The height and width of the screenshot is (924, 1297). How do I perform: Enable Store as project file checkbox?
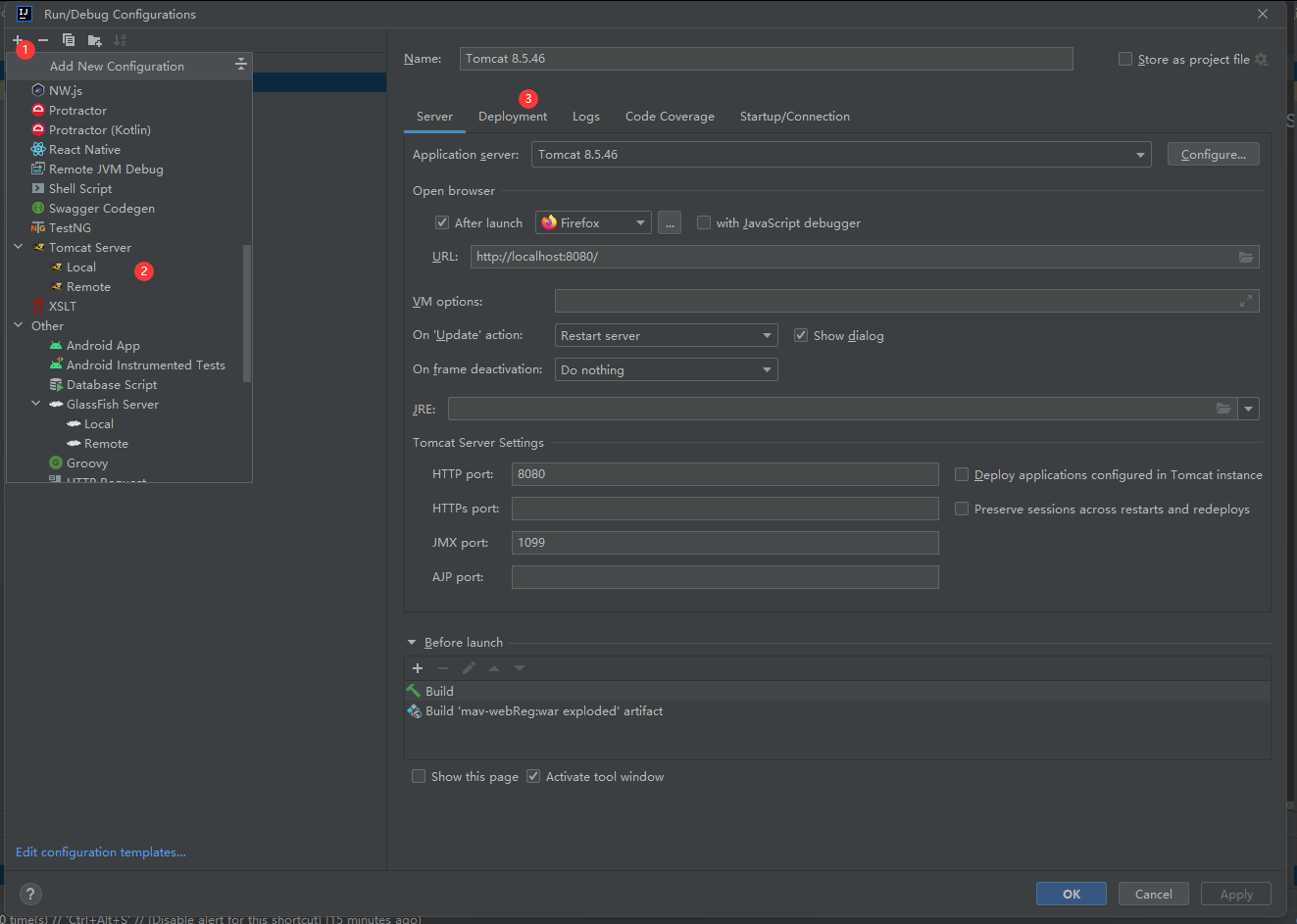coord(1125,59)
